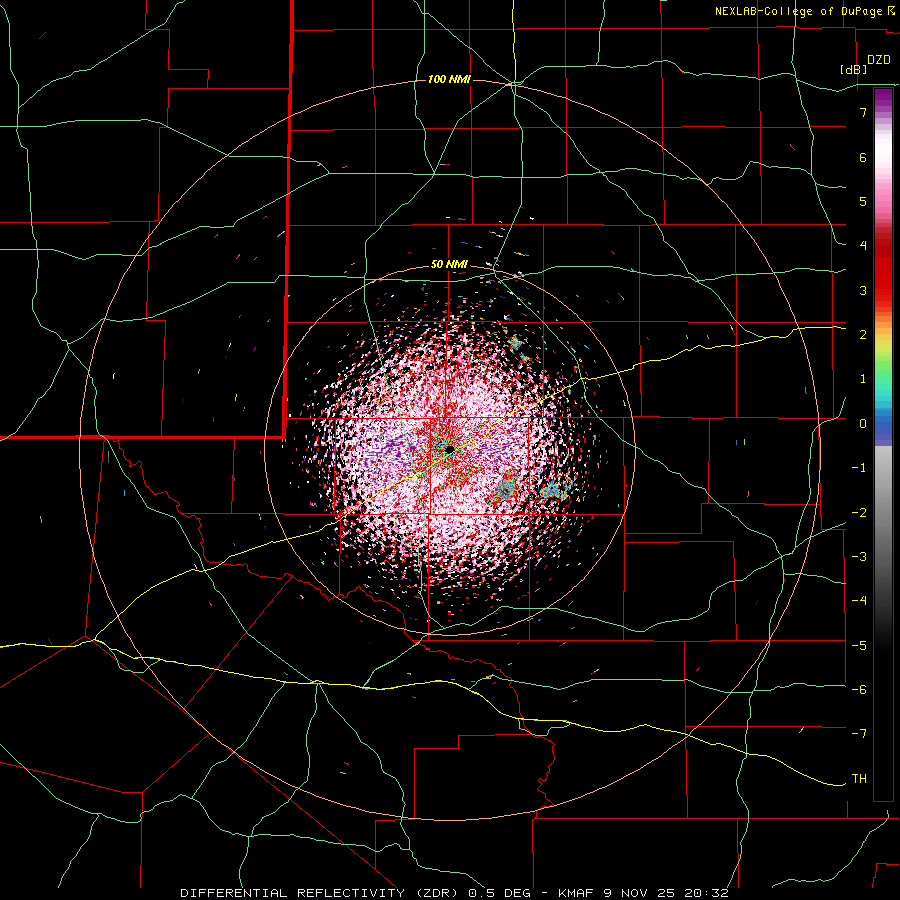Click the black radar site dot at the center

tap(449, 448)
